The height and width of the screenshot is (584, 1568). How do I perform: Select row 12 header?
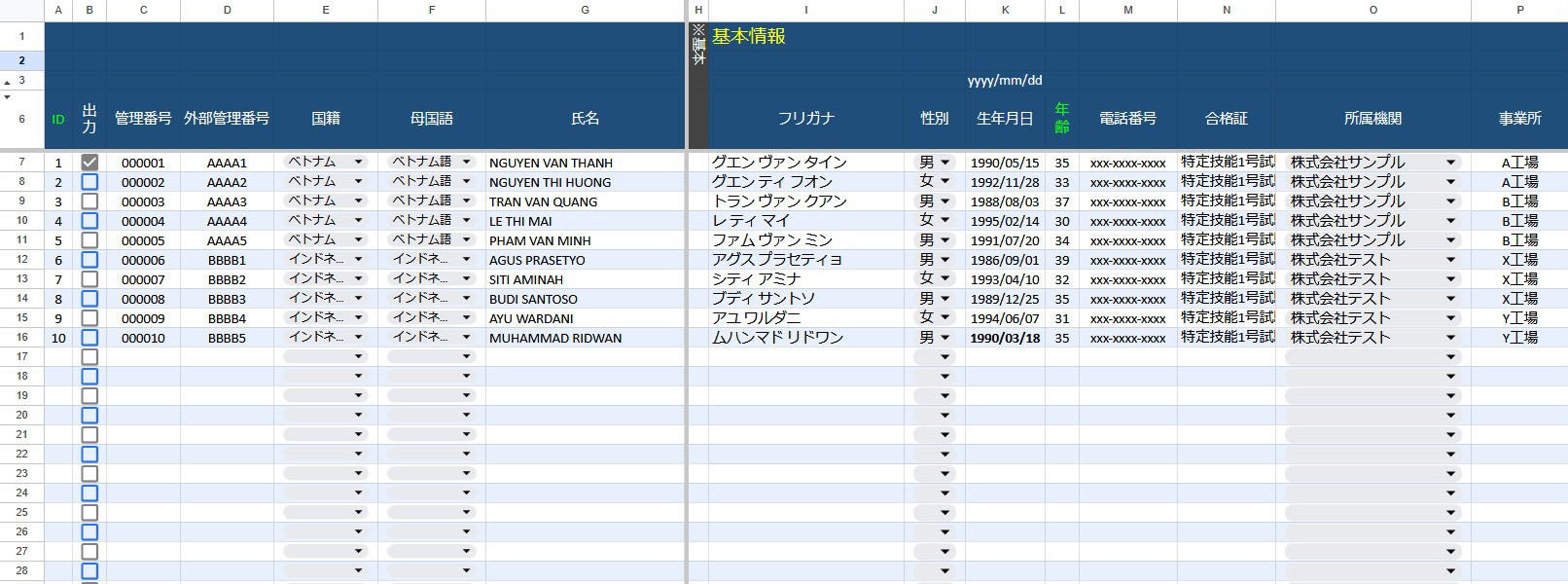click(x=21, y=260)
